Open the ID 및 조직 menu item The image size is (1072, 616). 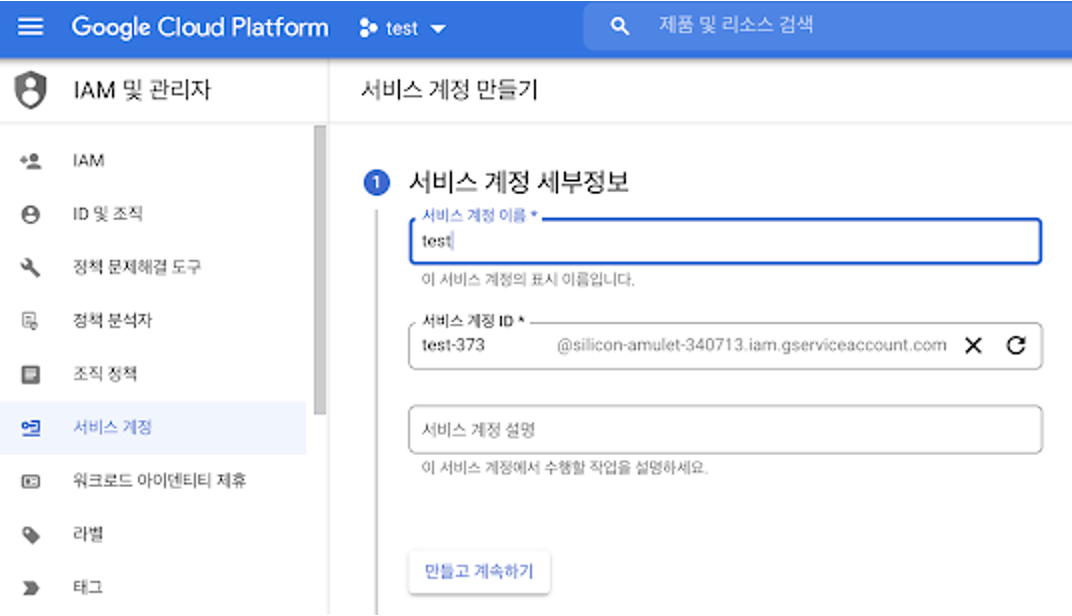[x=153, y=214]
